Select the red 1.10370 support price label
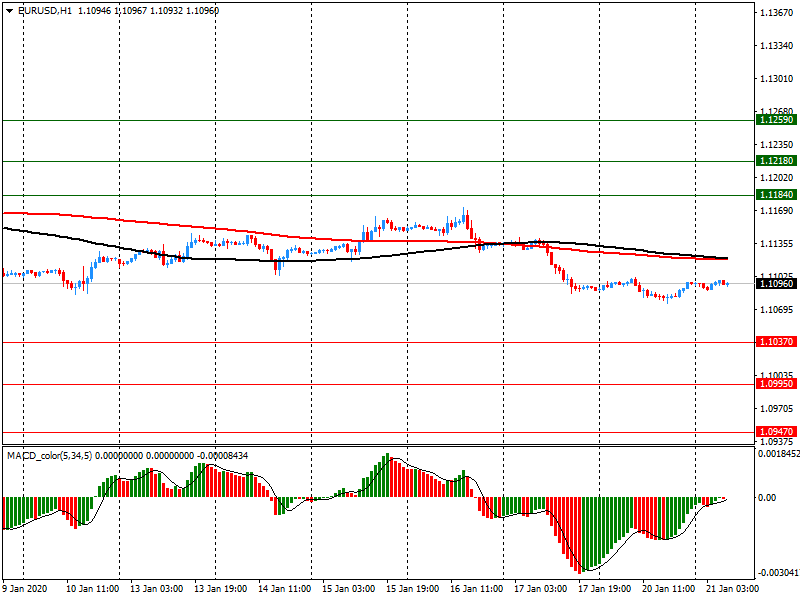 click(x=777, y=342)
